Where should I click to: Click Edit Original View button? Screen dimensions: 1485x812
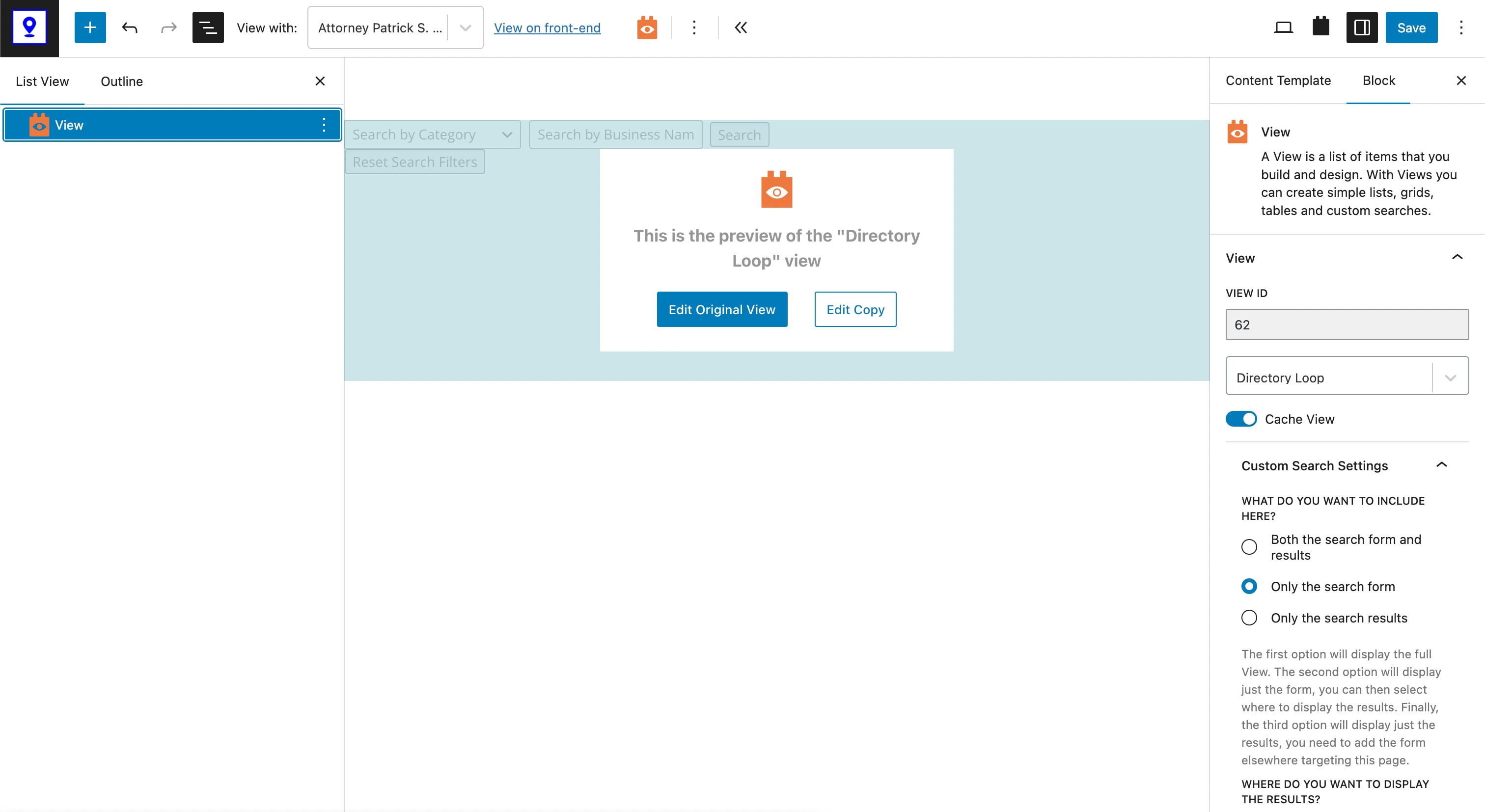[x=722, y=309]
